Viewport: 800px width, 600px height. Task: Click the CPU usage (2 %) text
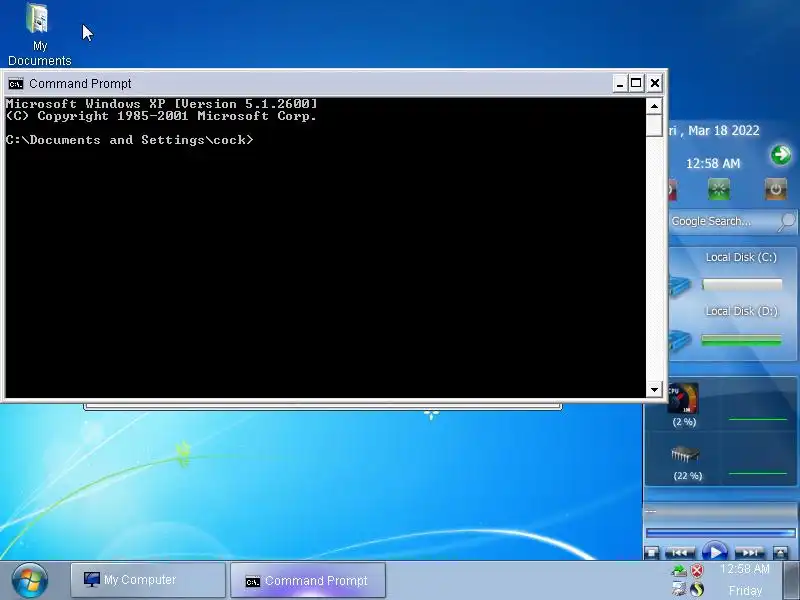tap(684, 422)
